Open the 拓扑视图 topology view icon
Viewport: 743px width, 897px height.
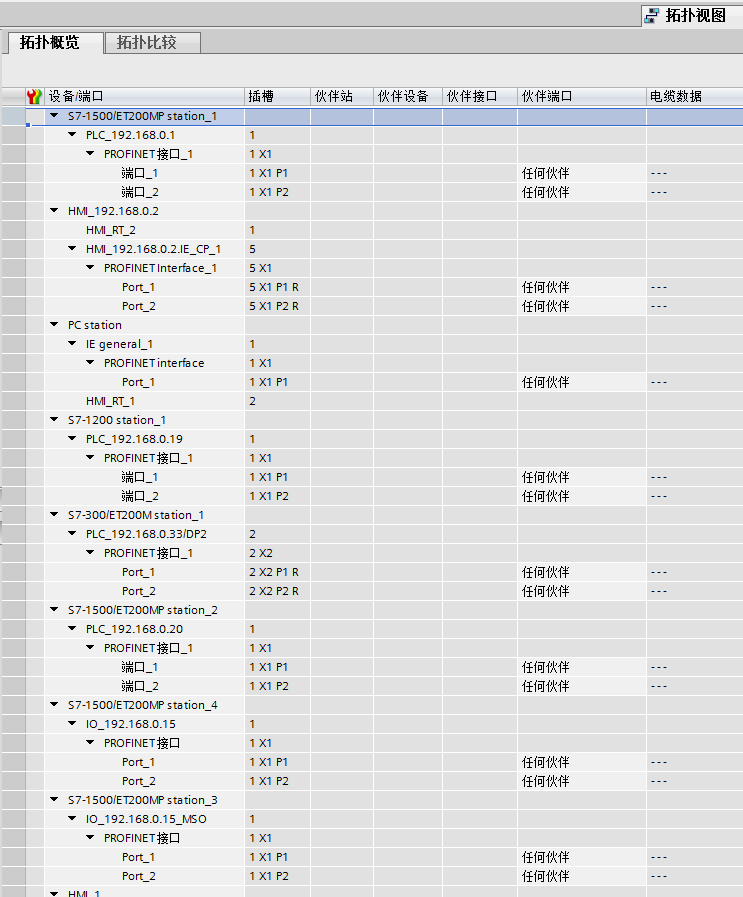click(x=651, y=16)
